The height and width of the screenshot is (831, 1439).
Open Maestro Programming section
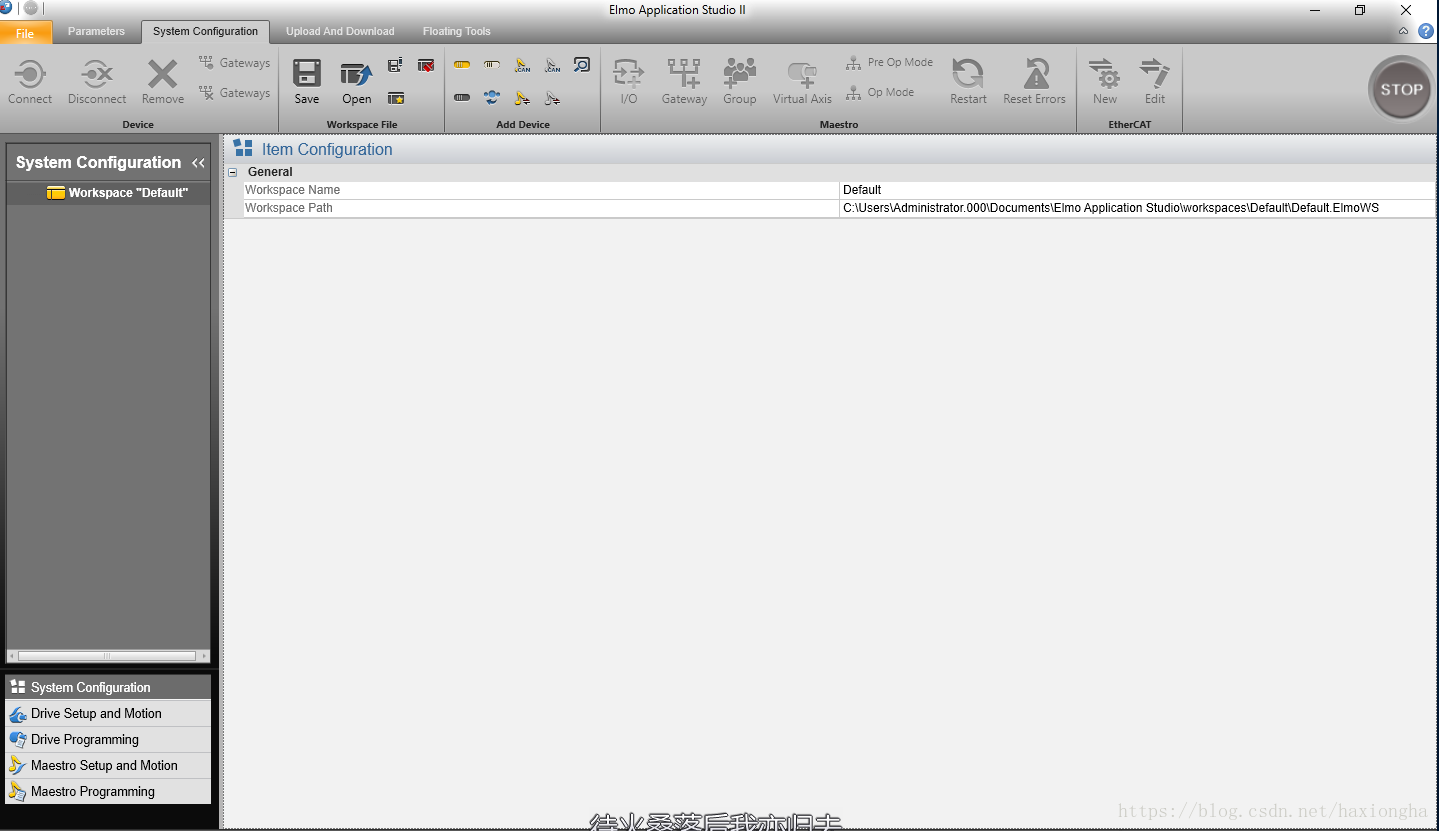click(x=108, y=791)
